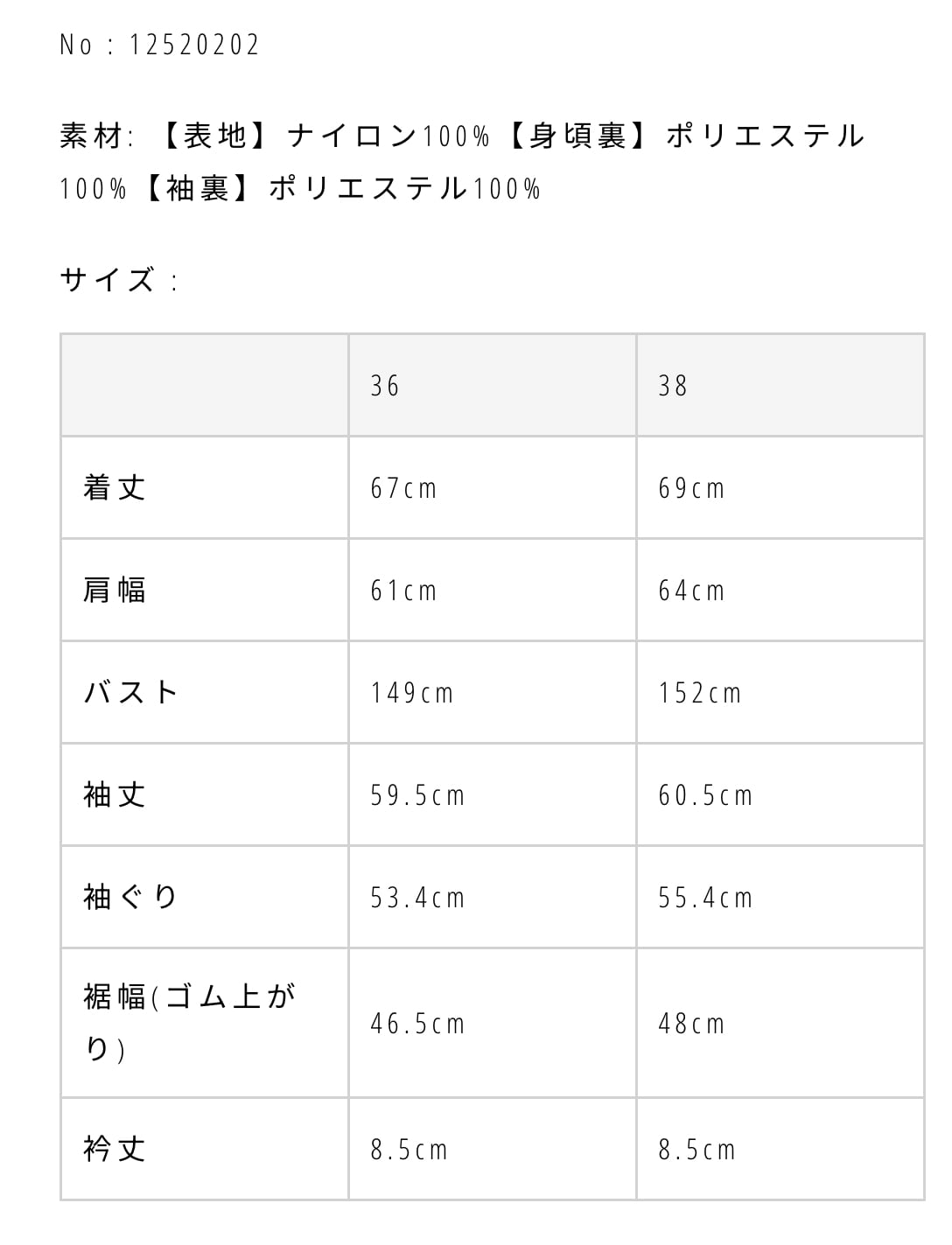Click the 素材 material description line
Viewport: 952px width, 1245px height.
click(x=462, y=136)
